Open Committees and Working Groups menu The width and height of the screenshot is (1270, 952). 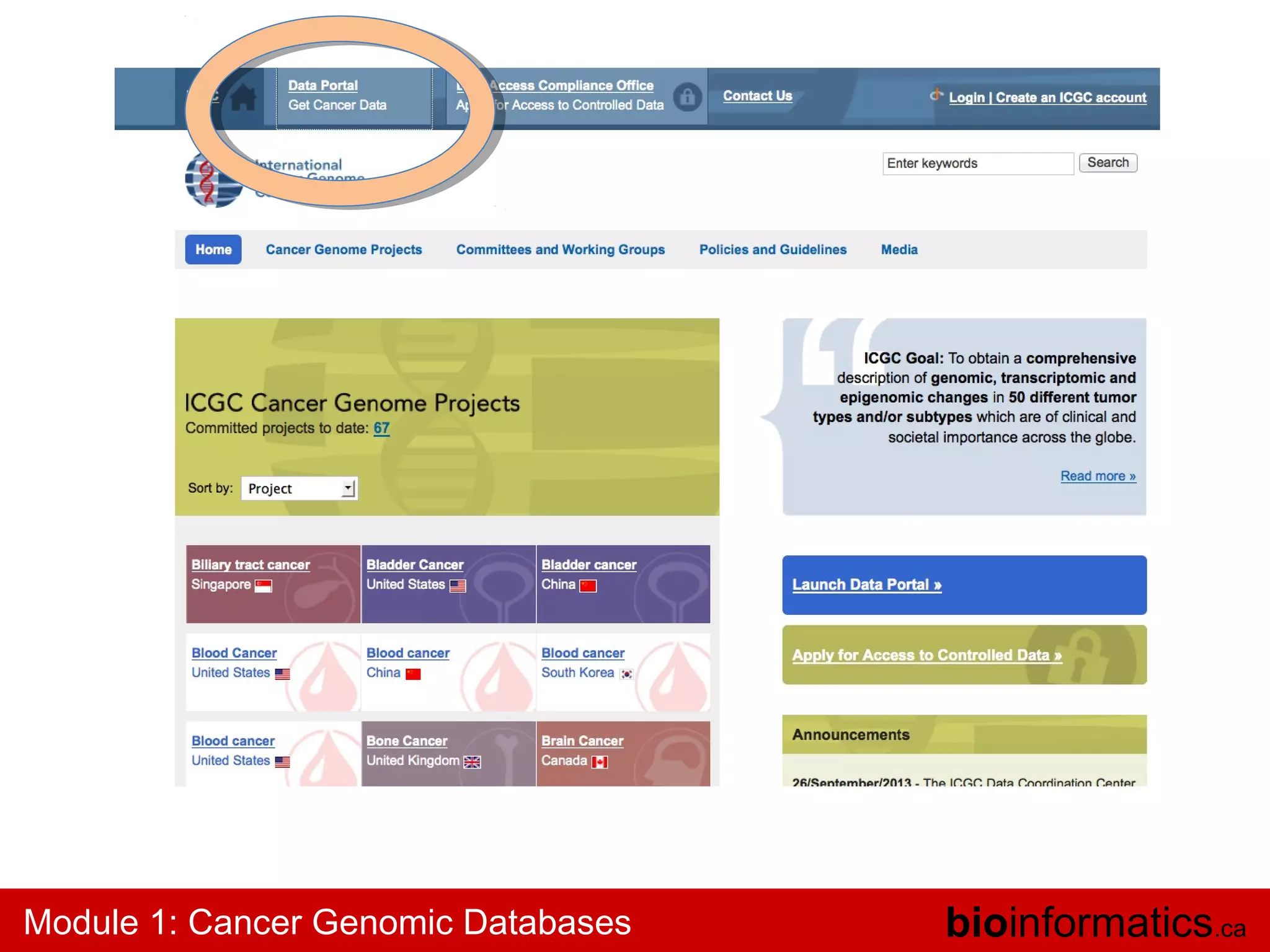(x=561, y=250)
